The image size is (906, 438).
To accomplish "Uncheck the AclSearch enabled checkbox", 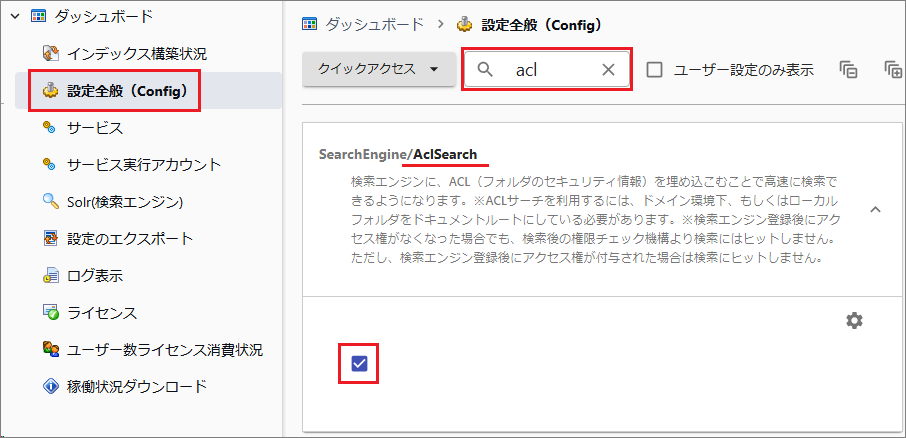I will [x=360, y=363].
